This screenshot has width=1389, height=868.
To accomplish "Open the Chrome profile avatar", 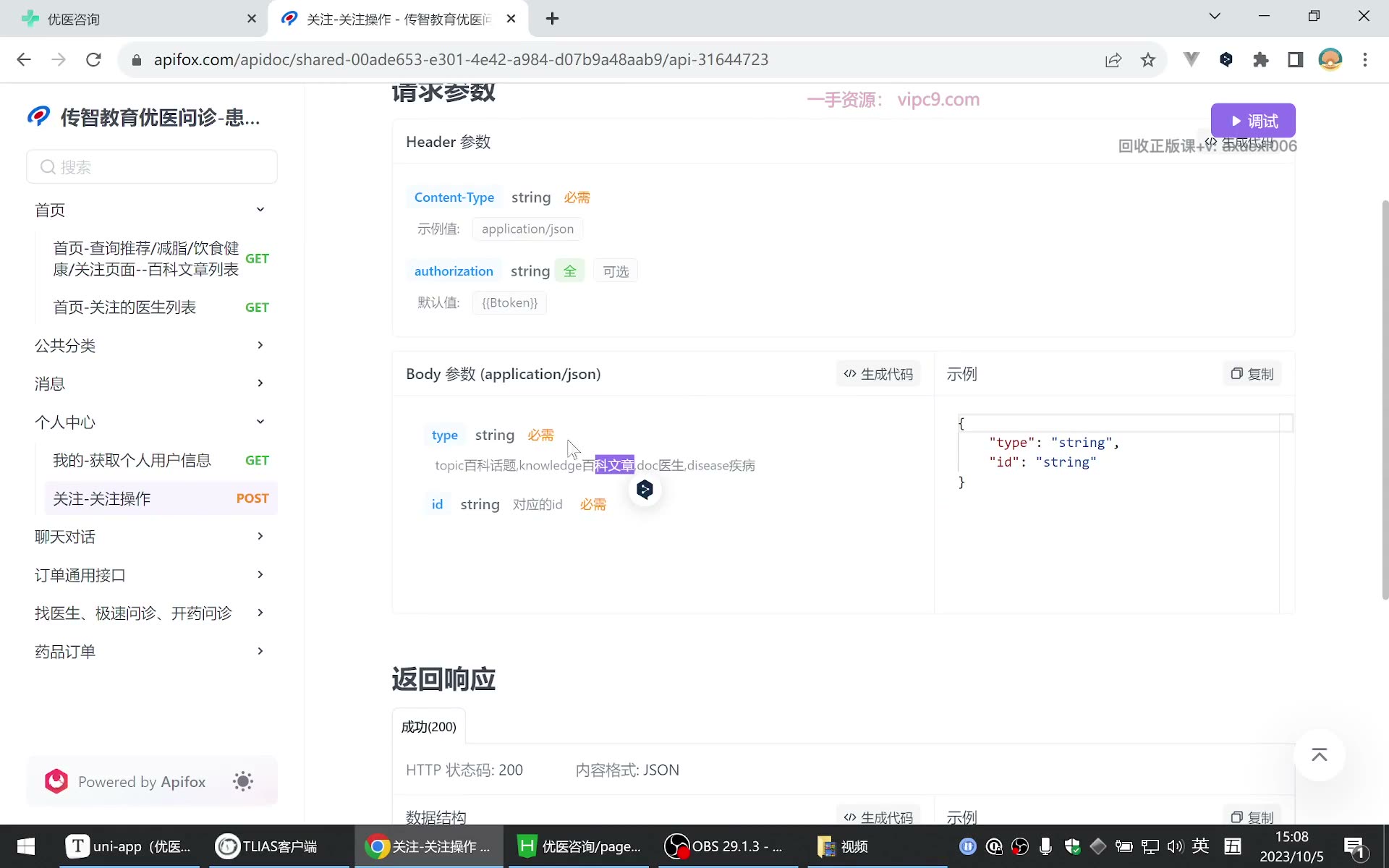I will coord(1330,59).
